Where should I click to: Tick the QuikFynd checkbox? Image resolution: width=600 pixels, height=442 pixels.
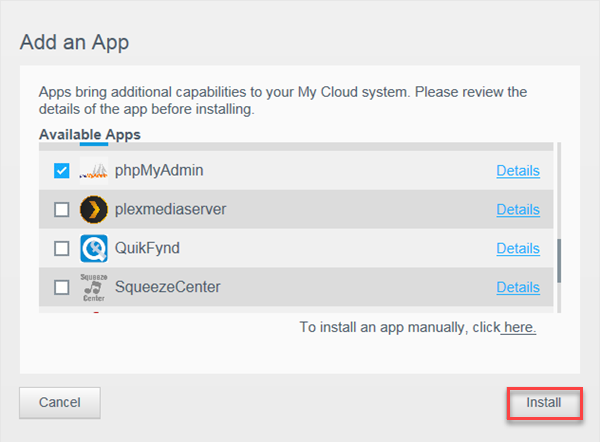(62, 249)
